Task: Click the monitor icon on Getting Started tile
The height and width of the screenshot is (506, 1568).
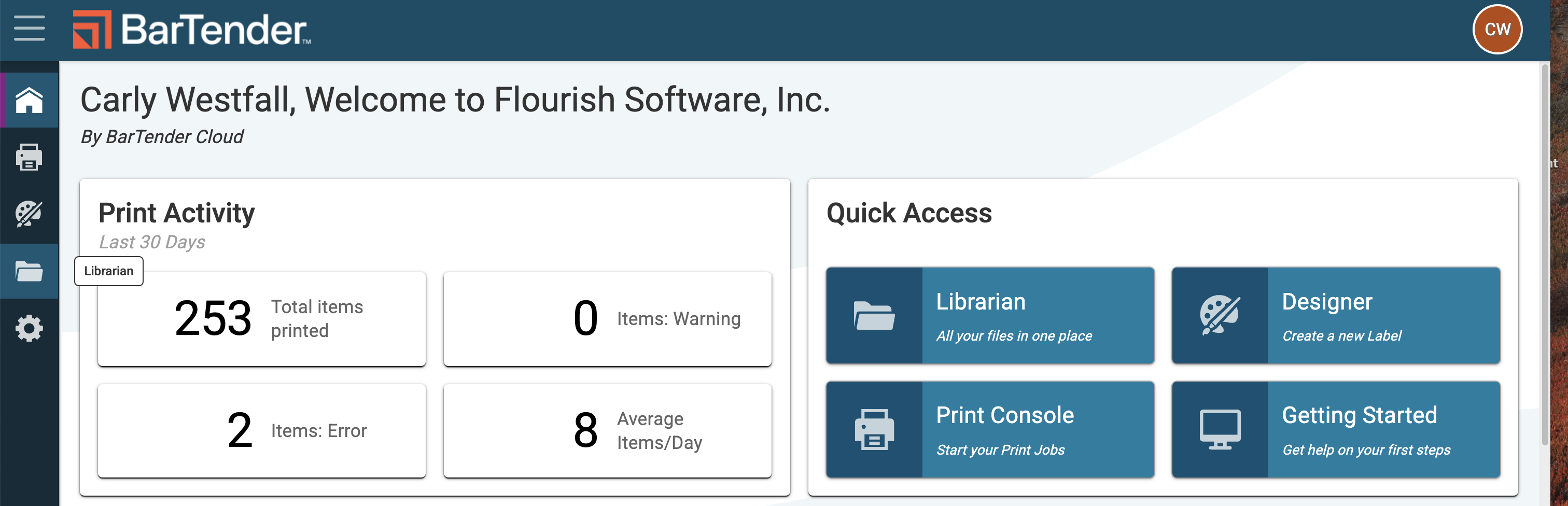Action: coord(1219,429)
